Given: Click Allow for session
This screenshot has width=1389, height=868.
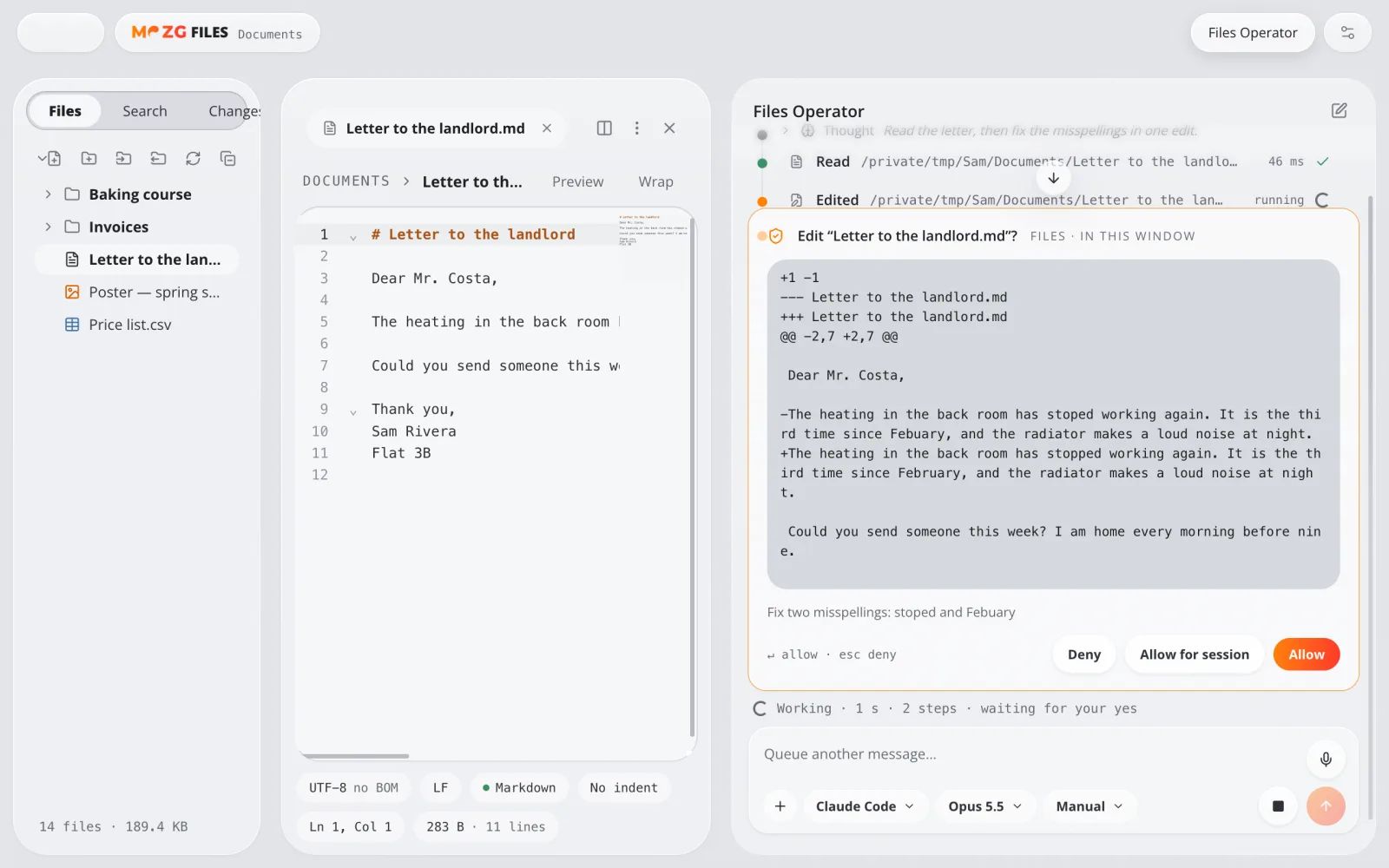Looking at the screenshot, I should coord(1194,654).
